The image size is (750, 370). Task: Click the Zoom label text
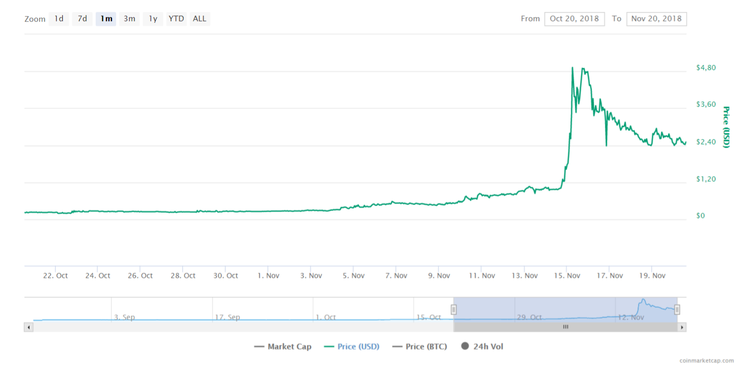tap(34, 20)
